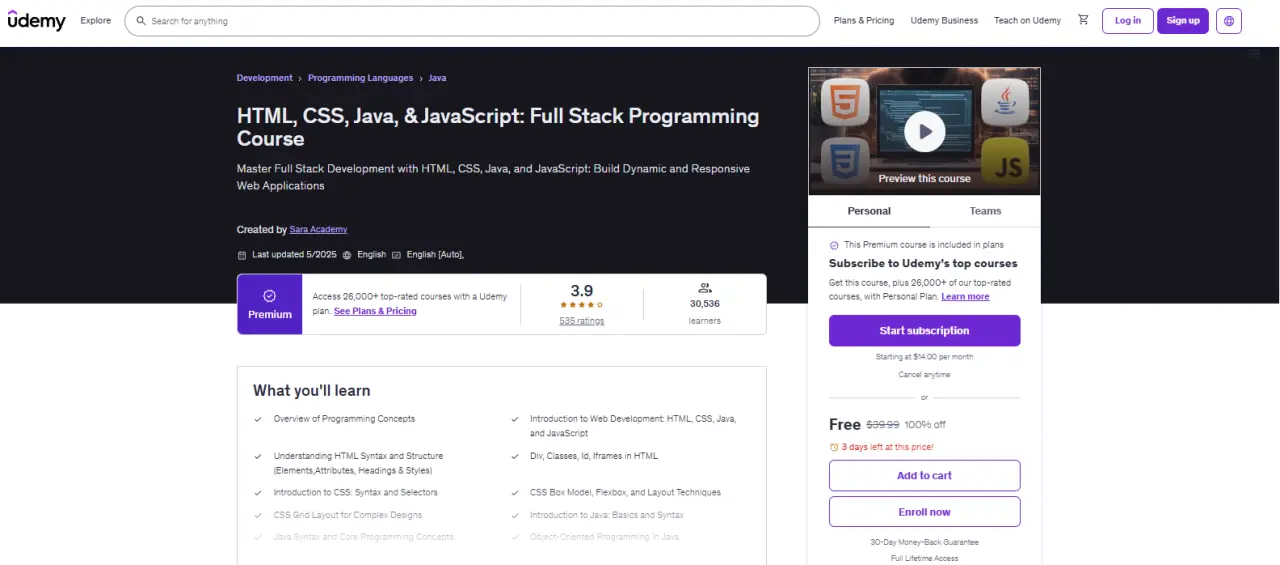The height and width of the screenshot is (565, 1280).
Task: Open the Udemy logo home link
Action: pos(36,20)
